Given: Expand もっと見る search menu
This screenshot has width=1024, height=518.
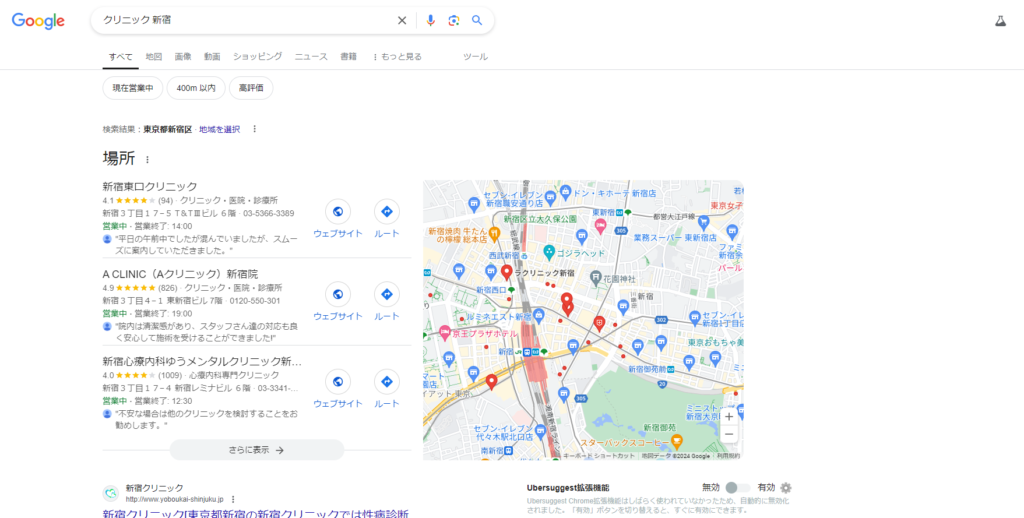Looking at the screenshot, I should [397, 57].
